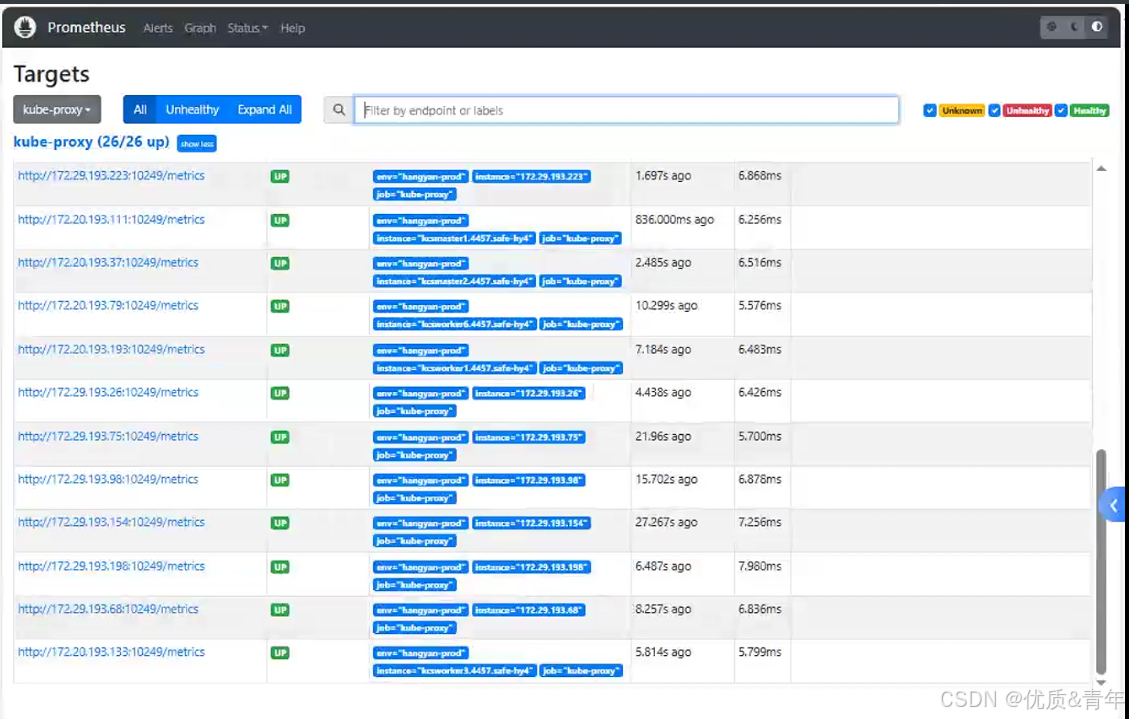This screenshot has height=719, width=1129.
Task: Switch to dark theme moon icon
Action: coord(1074,27)
